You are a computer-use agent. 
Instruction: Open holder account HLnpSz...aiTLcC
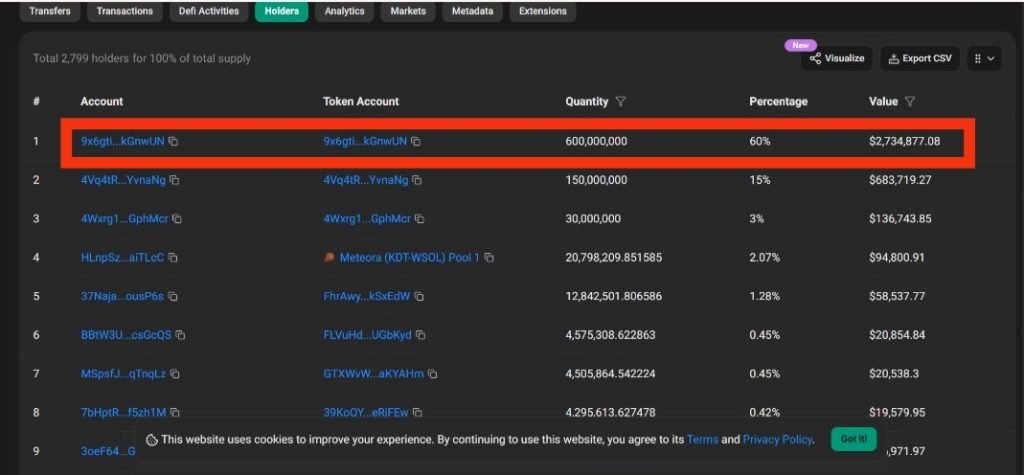pos(122,258)
